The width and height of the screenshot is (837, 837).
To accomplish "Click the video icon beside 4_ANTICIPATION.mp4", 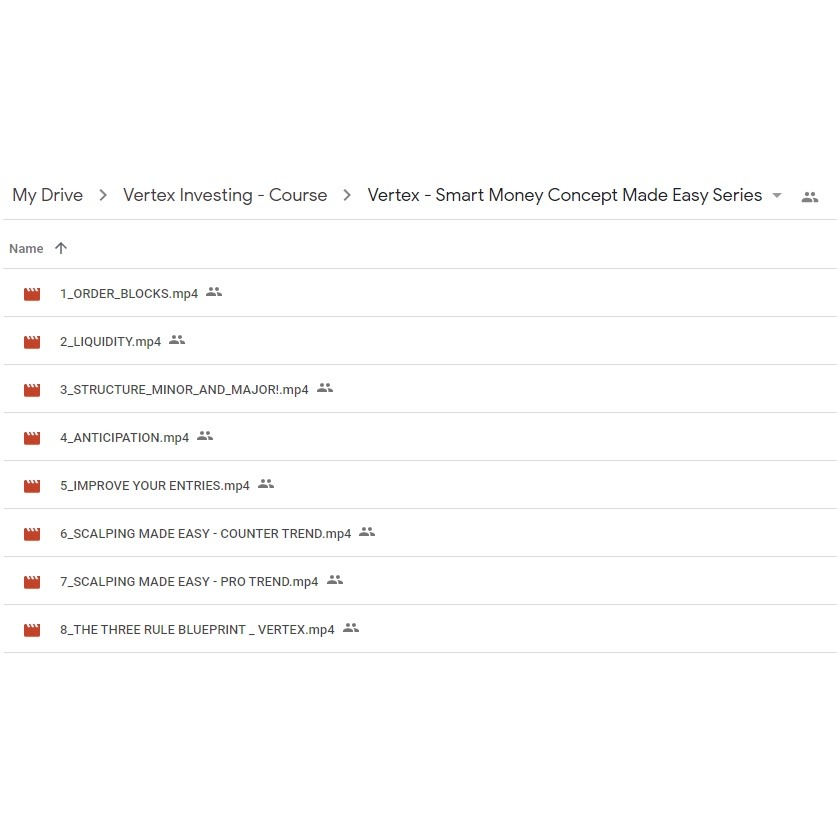I will point(31,437).
